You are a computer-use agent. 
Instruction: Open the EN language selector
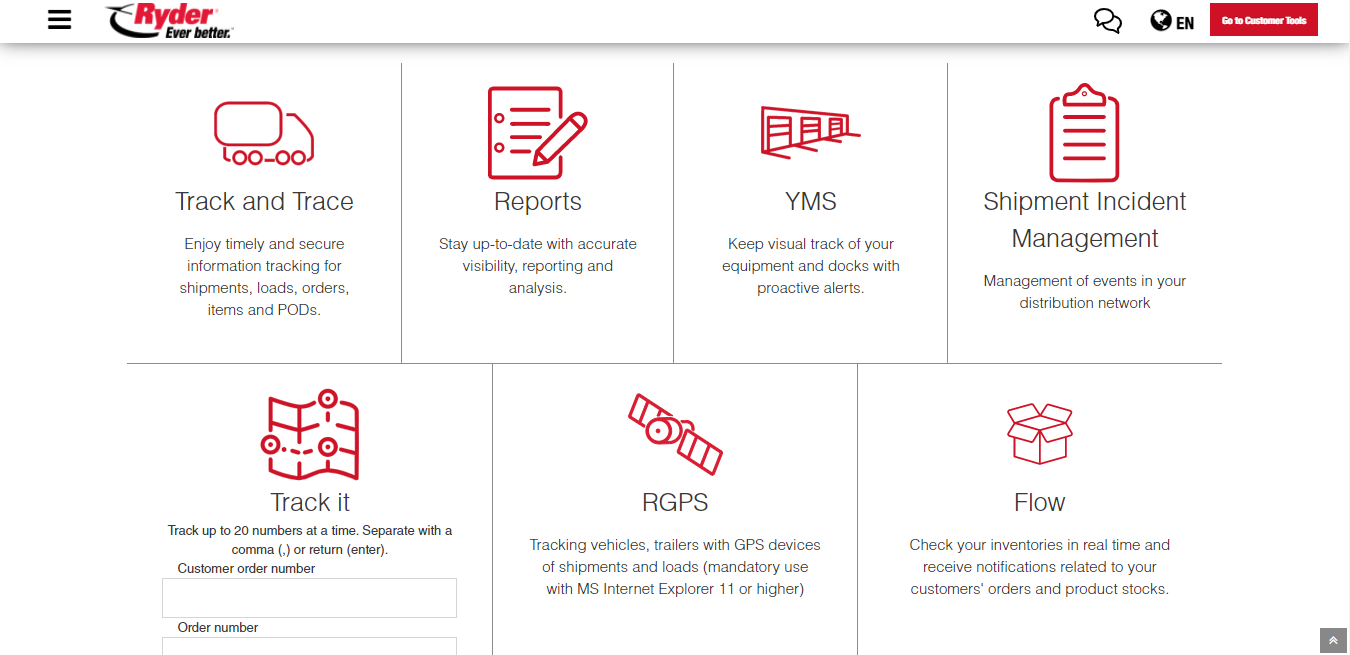[x=1173, y=21]
